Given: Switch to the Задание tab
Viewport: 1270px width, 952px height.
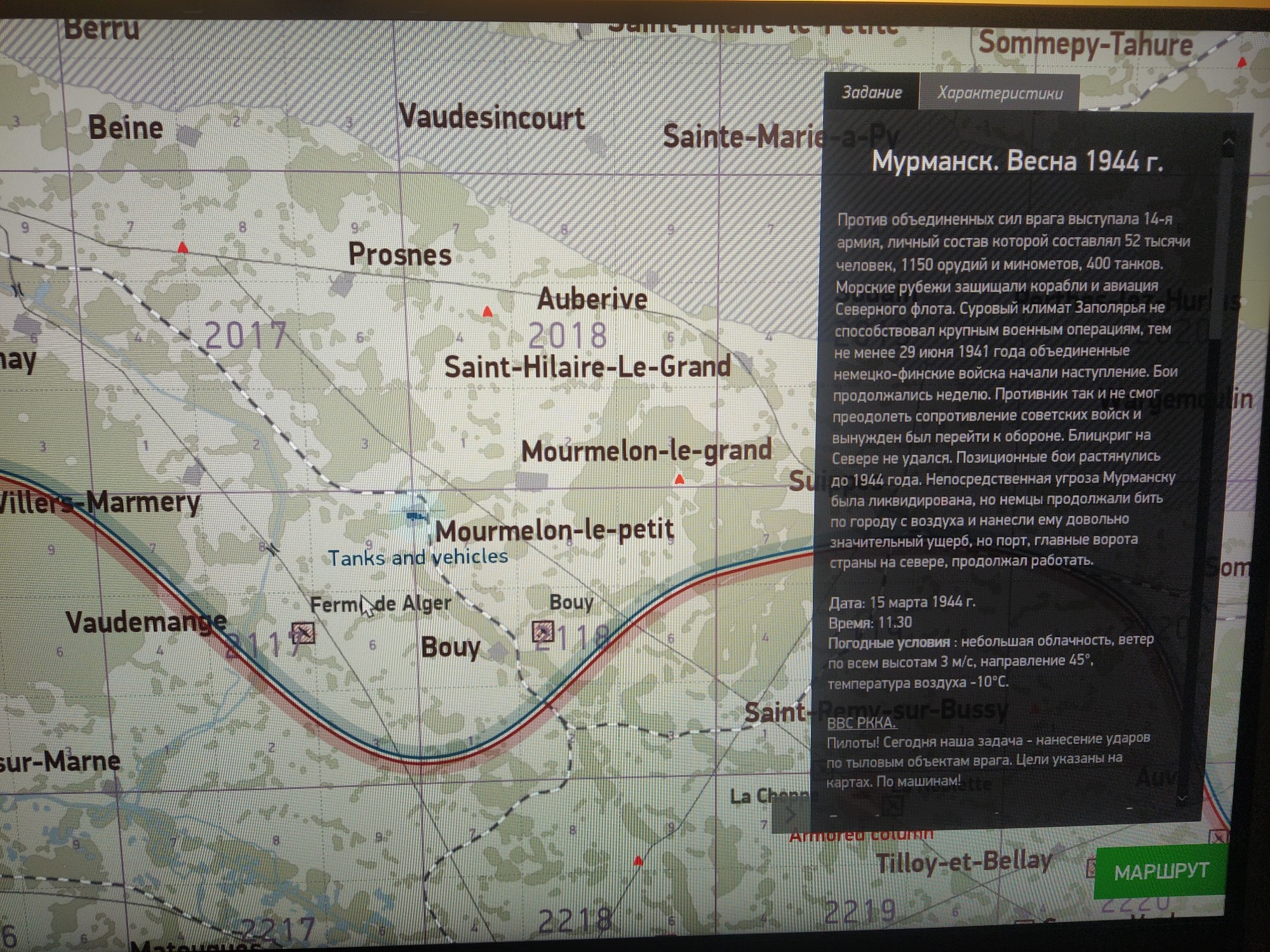Looking at the screenshot, I should coord(872,92).
